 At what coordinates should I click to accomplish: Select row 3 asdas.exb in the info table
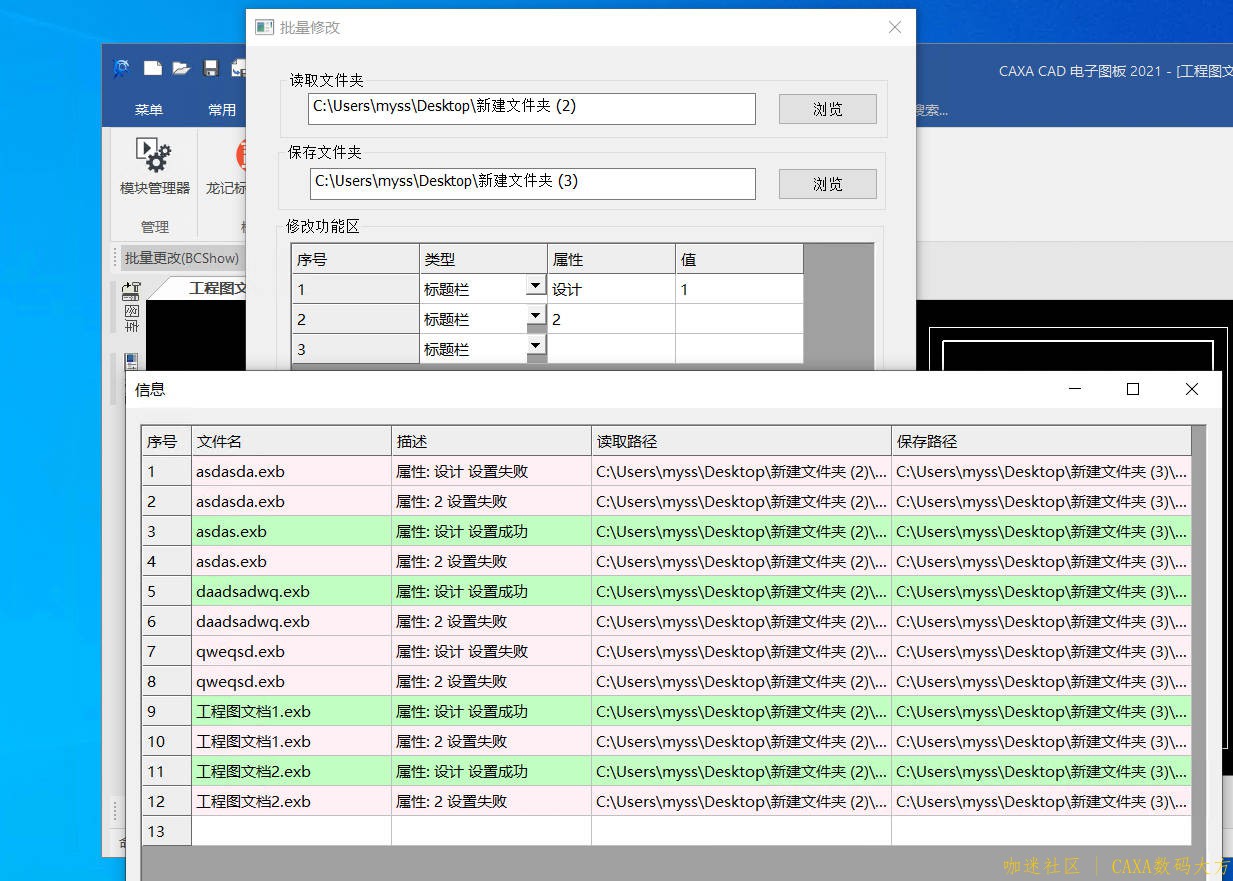[x=290, y=532]
